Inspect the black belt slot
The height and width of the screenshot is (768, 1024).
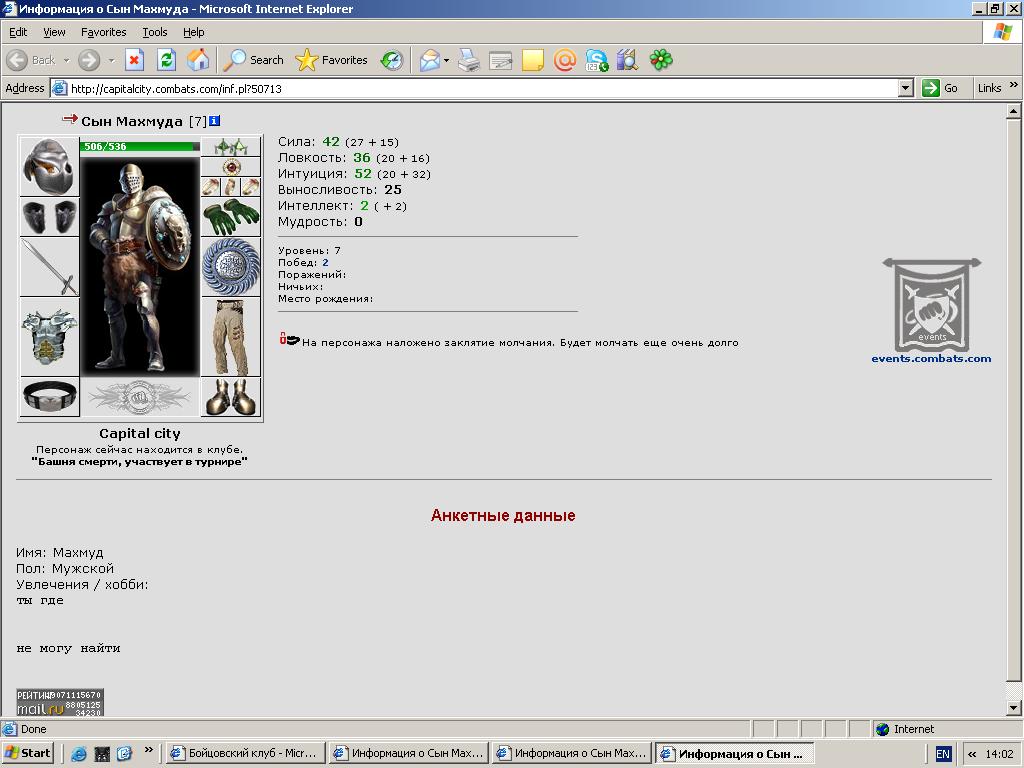[x=50, y=396]
